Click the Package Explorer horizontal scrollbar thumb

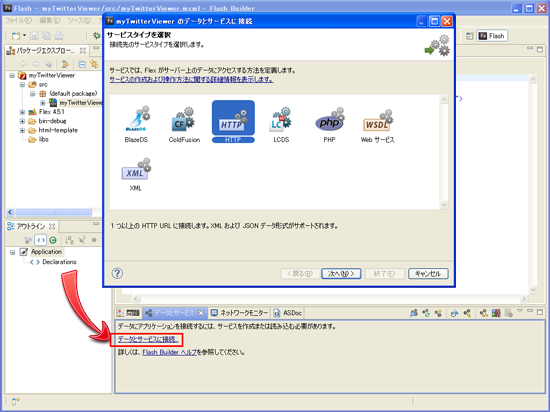coord(54,212)
